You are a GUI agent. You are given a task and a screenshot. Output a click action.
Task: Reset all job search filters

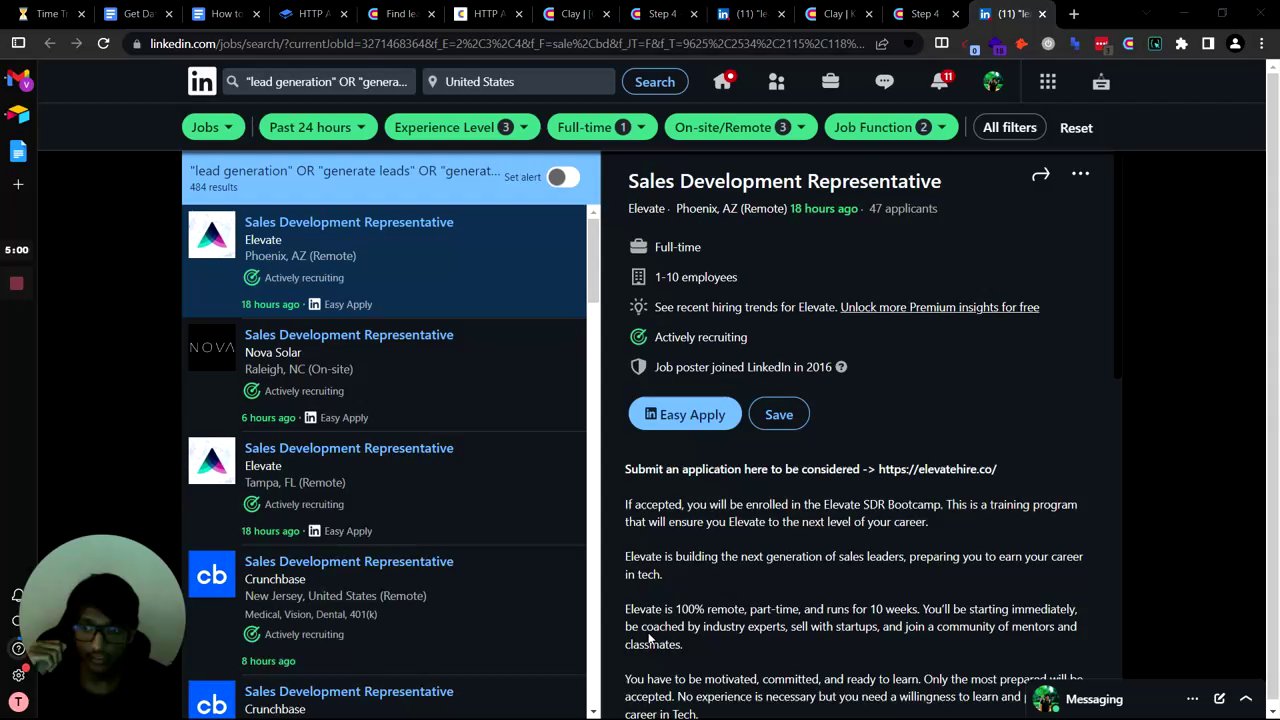pos(1076,128)
